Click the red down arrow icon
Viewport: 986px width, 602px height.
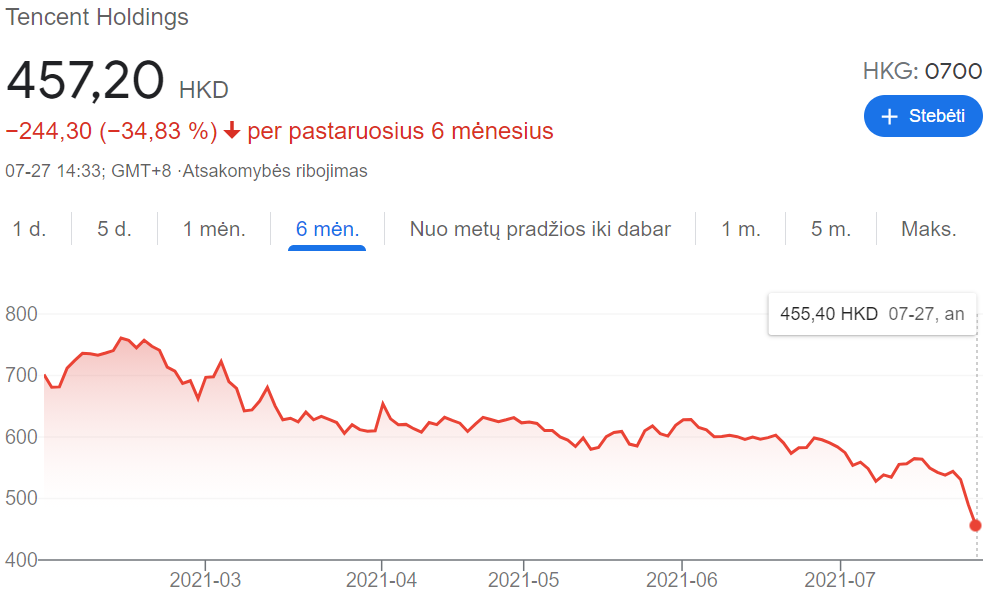(x=232, y=130)
